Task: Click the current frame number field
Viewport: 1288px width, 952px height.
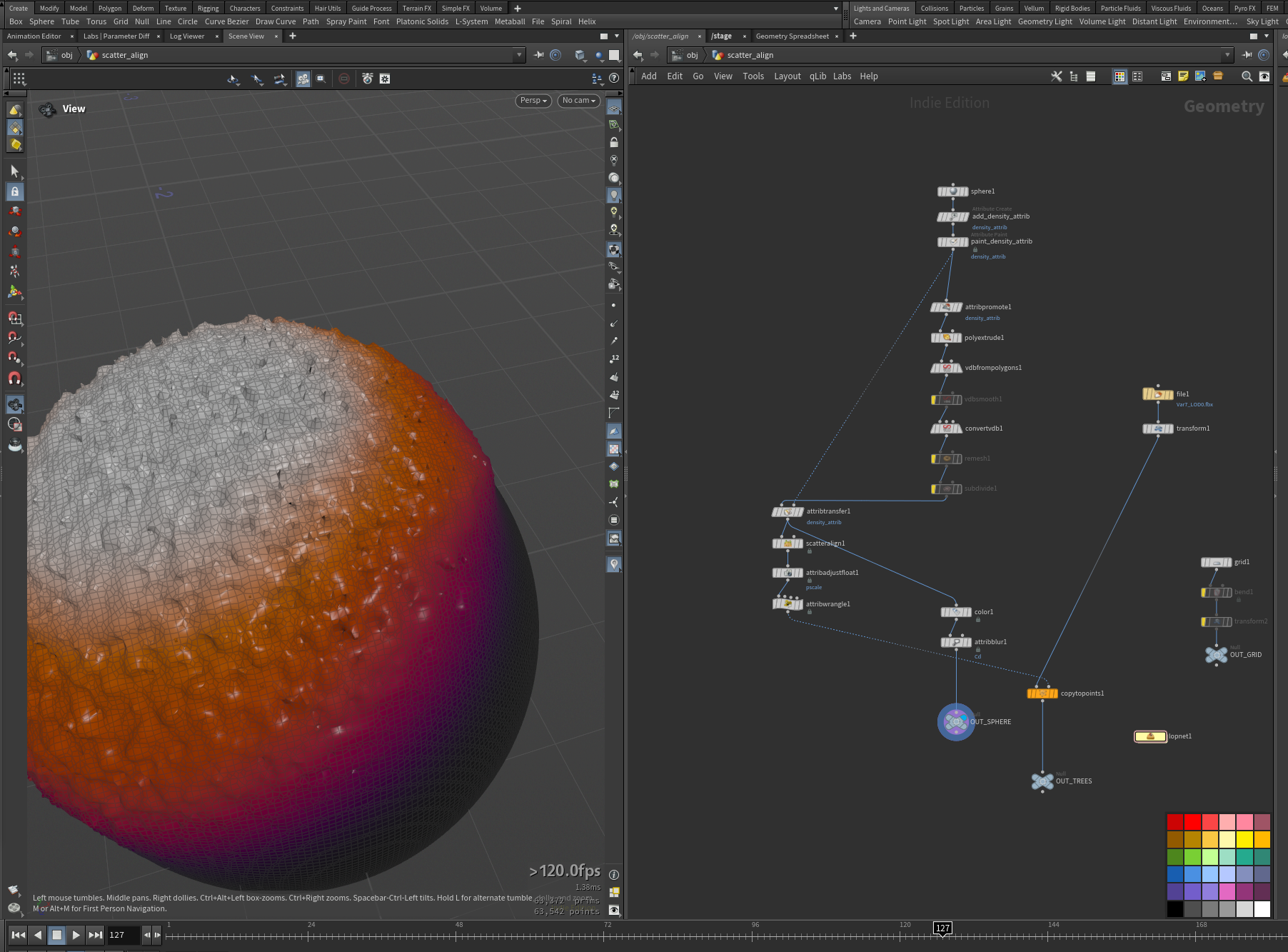Action: [124, 935]
